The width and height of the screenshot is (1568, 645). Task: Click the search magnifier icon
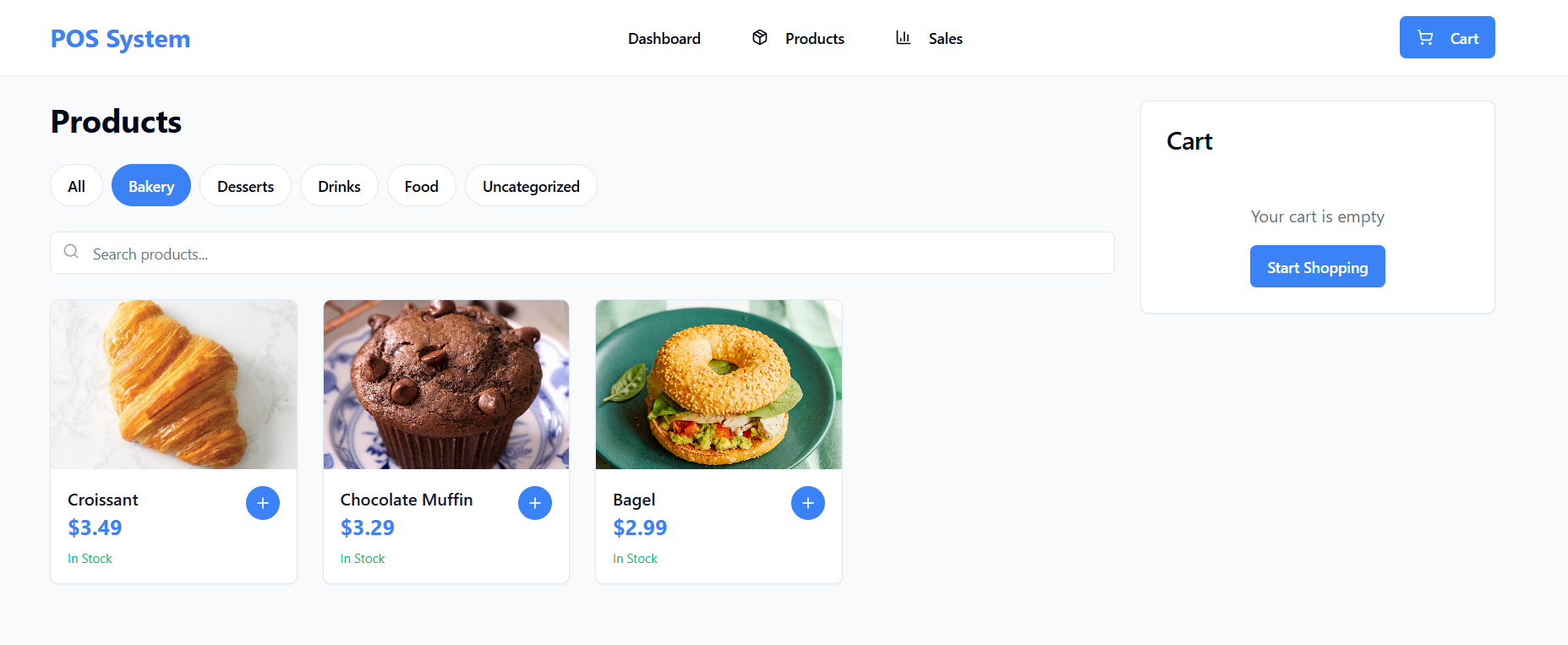coord(71,252)
